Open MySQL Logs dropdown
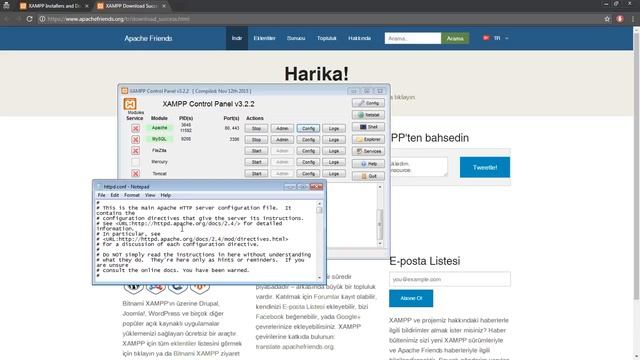Viewport: 640px width, 360px height. (x=334, y=140)
